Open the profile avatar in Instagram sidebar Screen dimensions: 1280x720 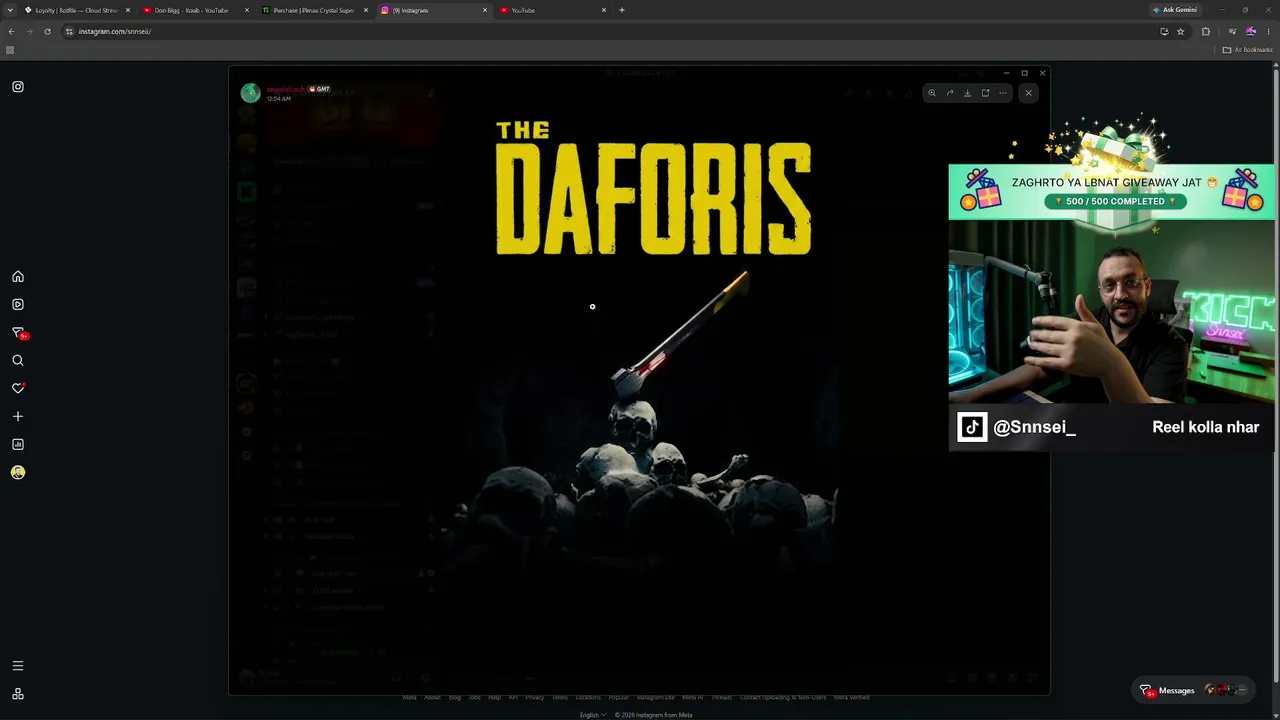pos(18,472)
